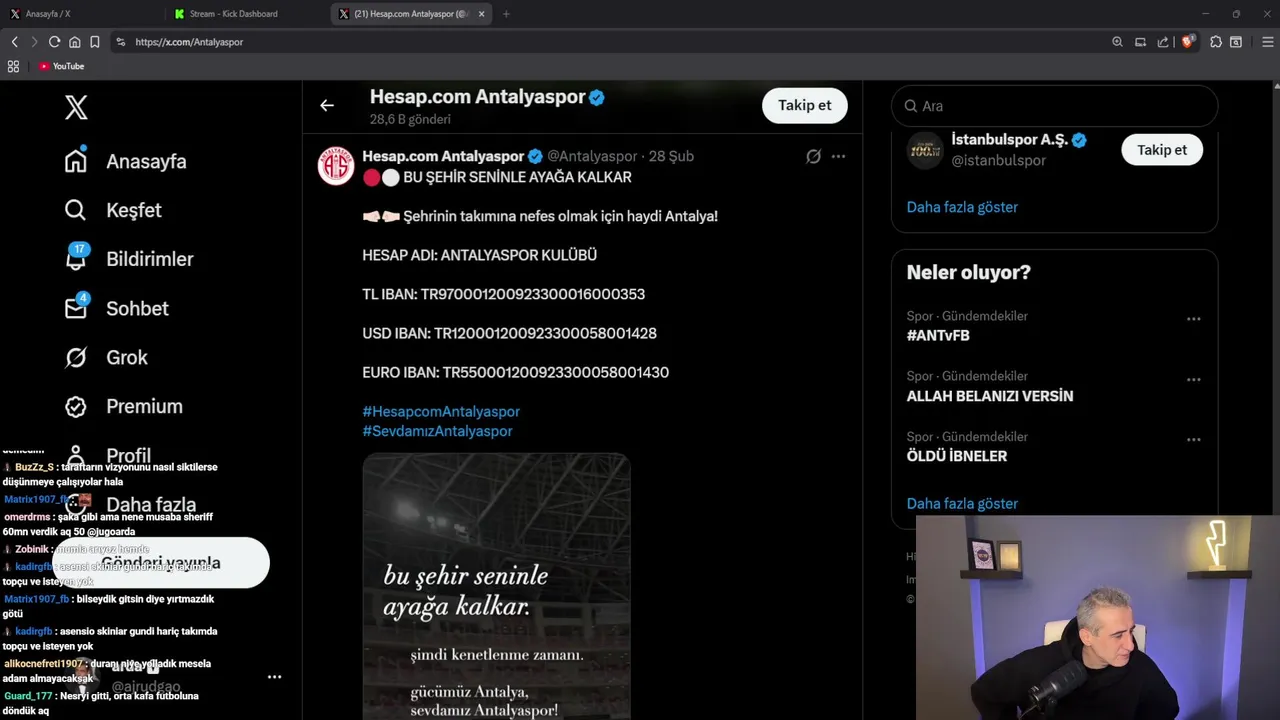This screenshot has height=720, width=1280.
Task: Open ÖLDÜ İBNELER trending topic
Action: click(x=957, y=456)
